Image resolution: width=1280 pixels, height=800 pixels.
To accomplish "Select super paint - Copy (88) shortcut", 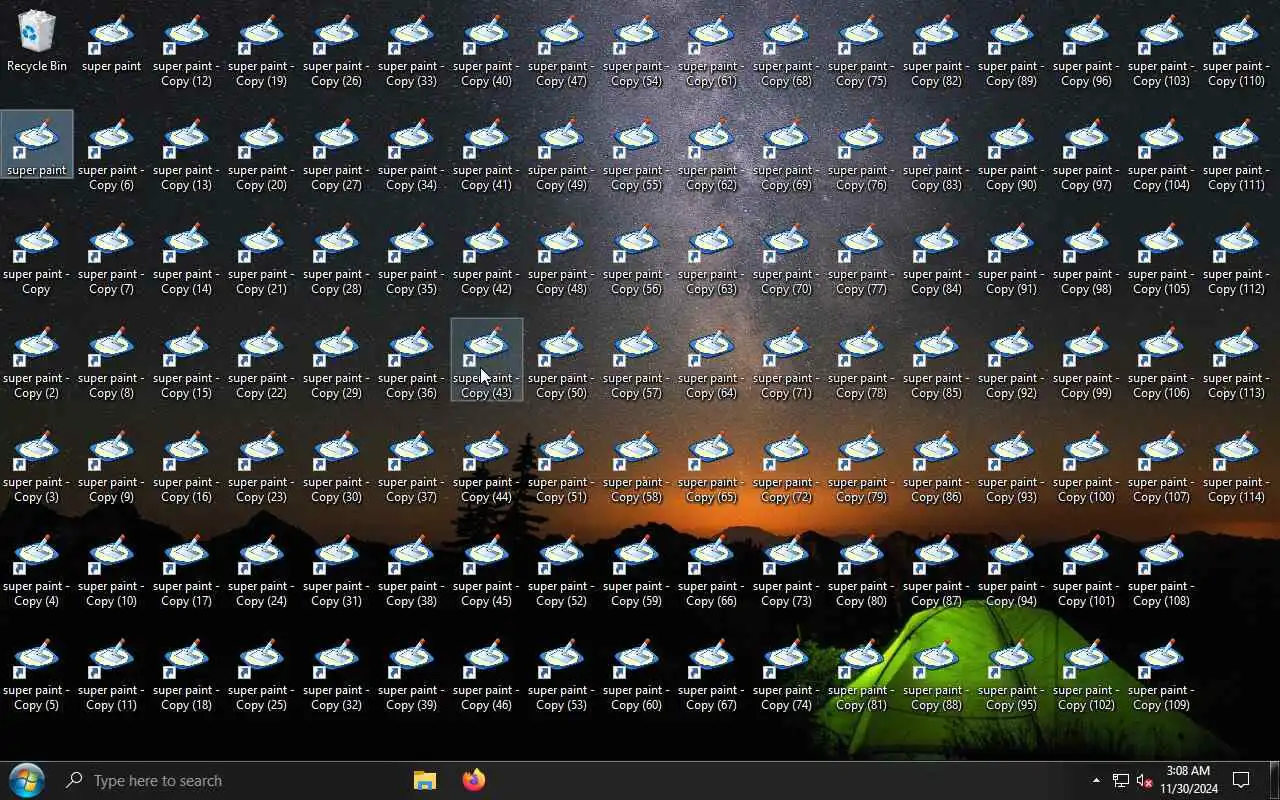I will coord(937,674).
